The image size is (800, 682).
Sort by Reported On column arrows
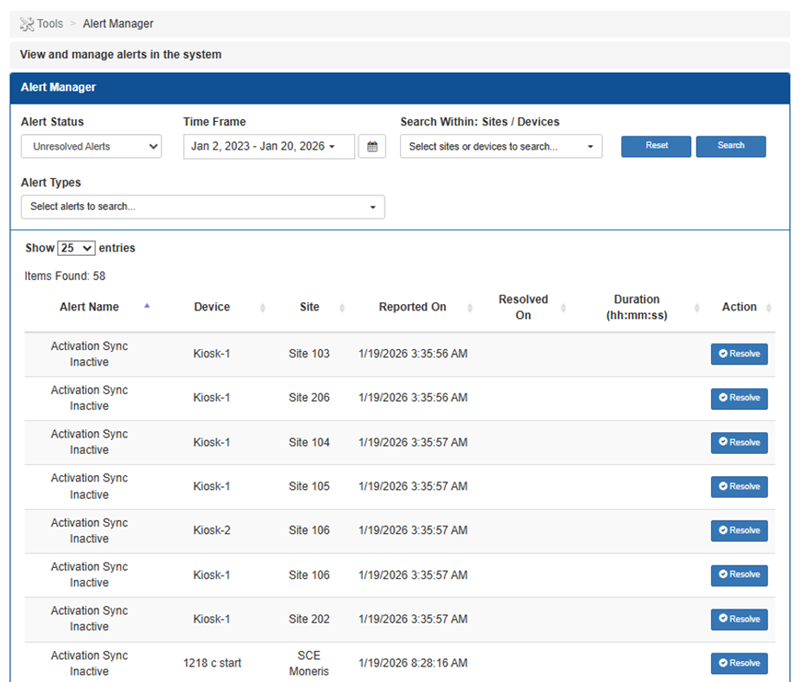click(x=470, y=308)
